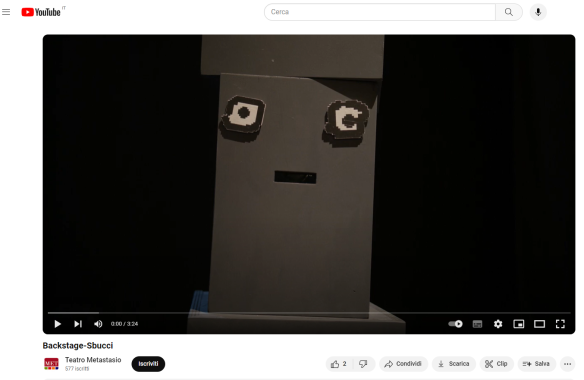Expand the three-dot more actions menu
The image size is (584, 380).
coord(568,364)
